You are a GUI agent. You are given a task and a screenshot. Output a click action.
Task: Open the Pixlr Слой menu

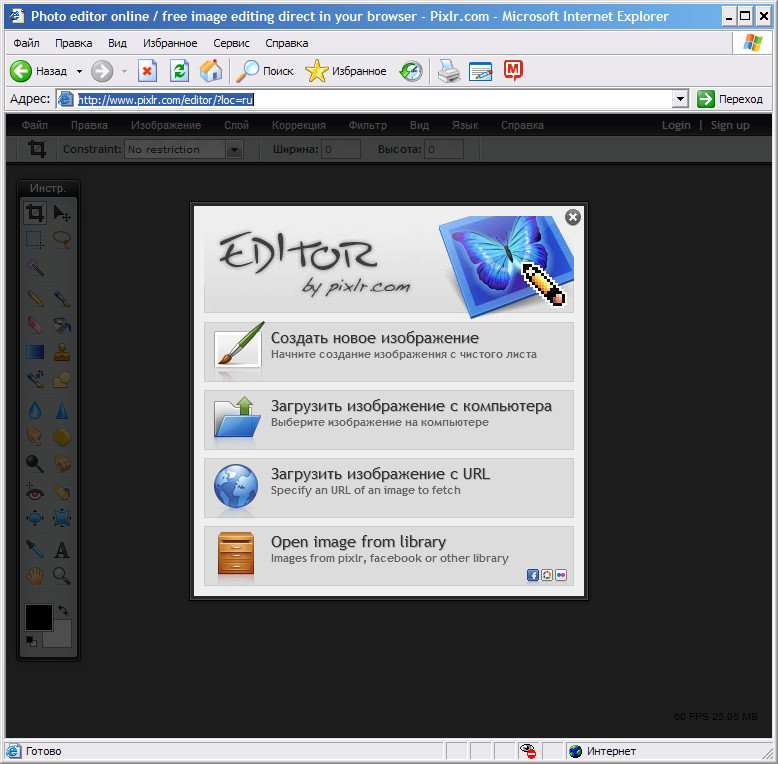[x=236, y=125]
